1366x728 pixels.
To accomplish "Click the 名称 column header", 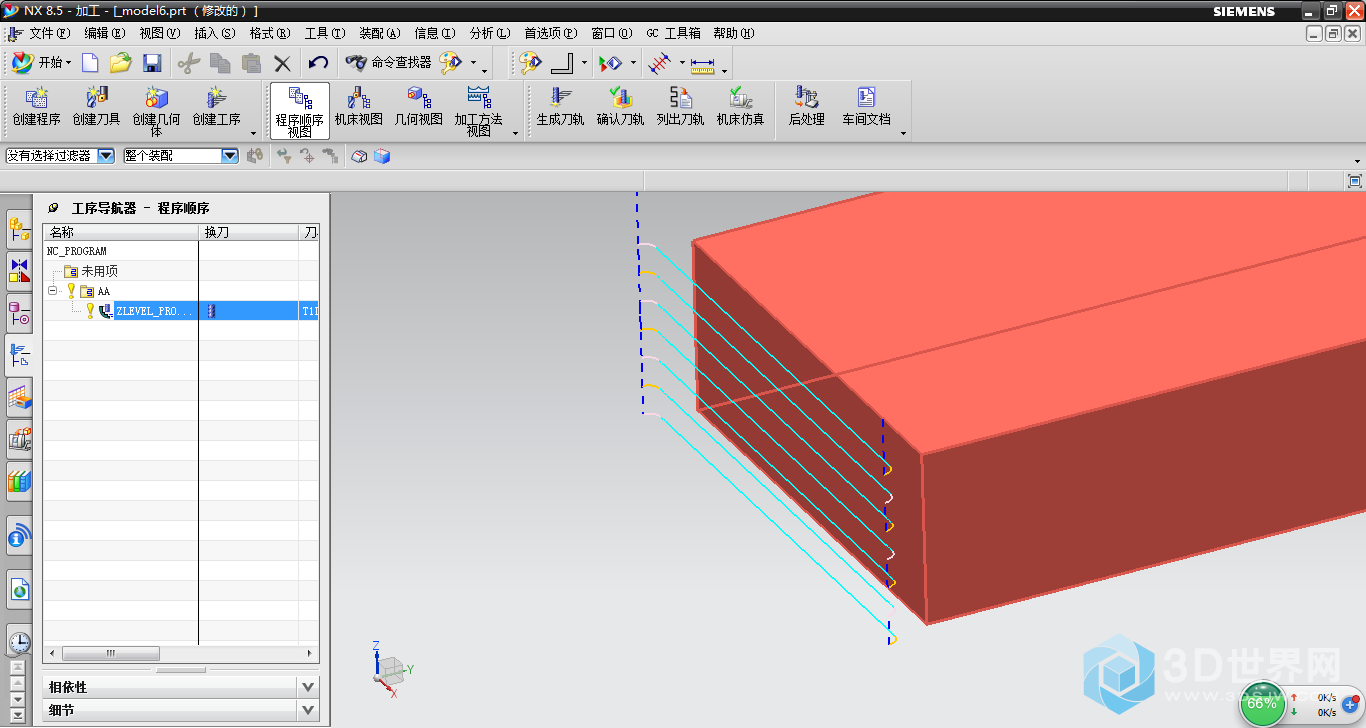I will pos(121,232).
